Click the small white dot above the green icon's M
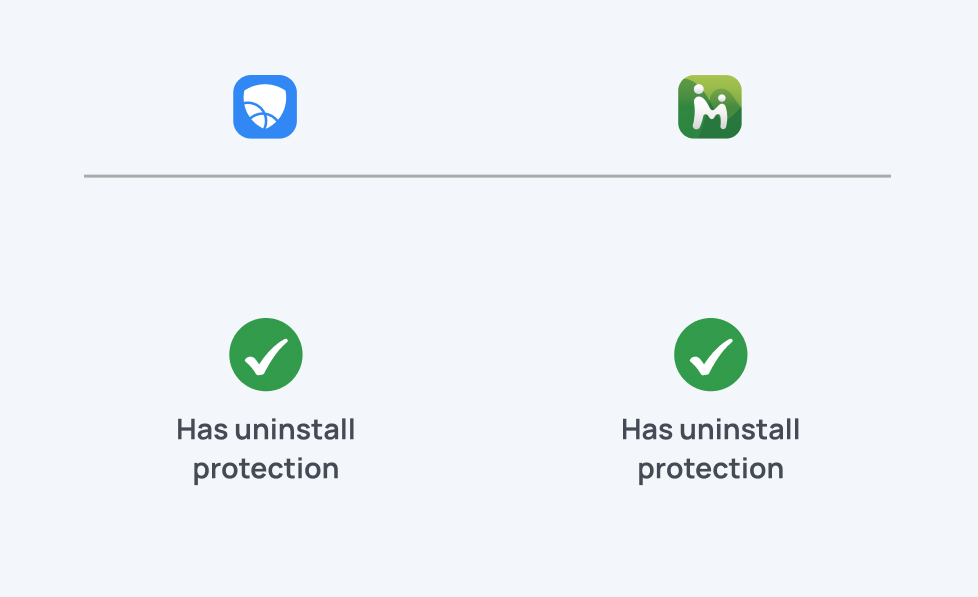 pos(700,89)
